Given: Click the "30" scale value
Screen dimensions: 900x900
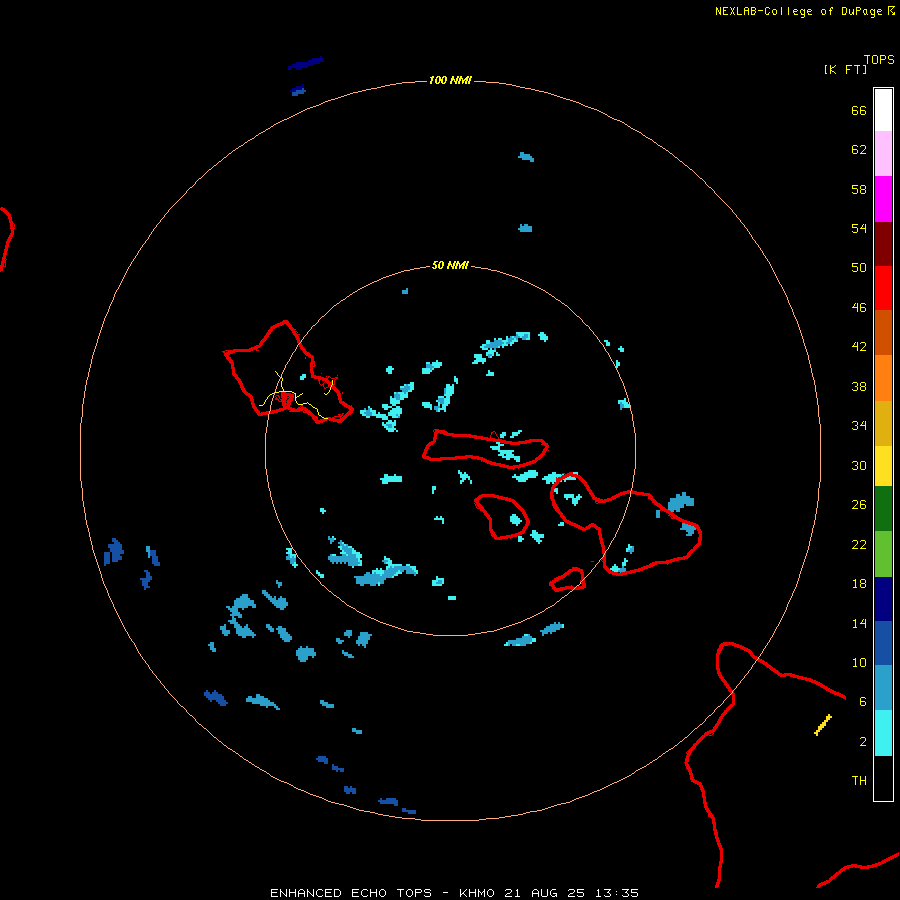Looking at the screenshot, I should click(x=859, y=465).
